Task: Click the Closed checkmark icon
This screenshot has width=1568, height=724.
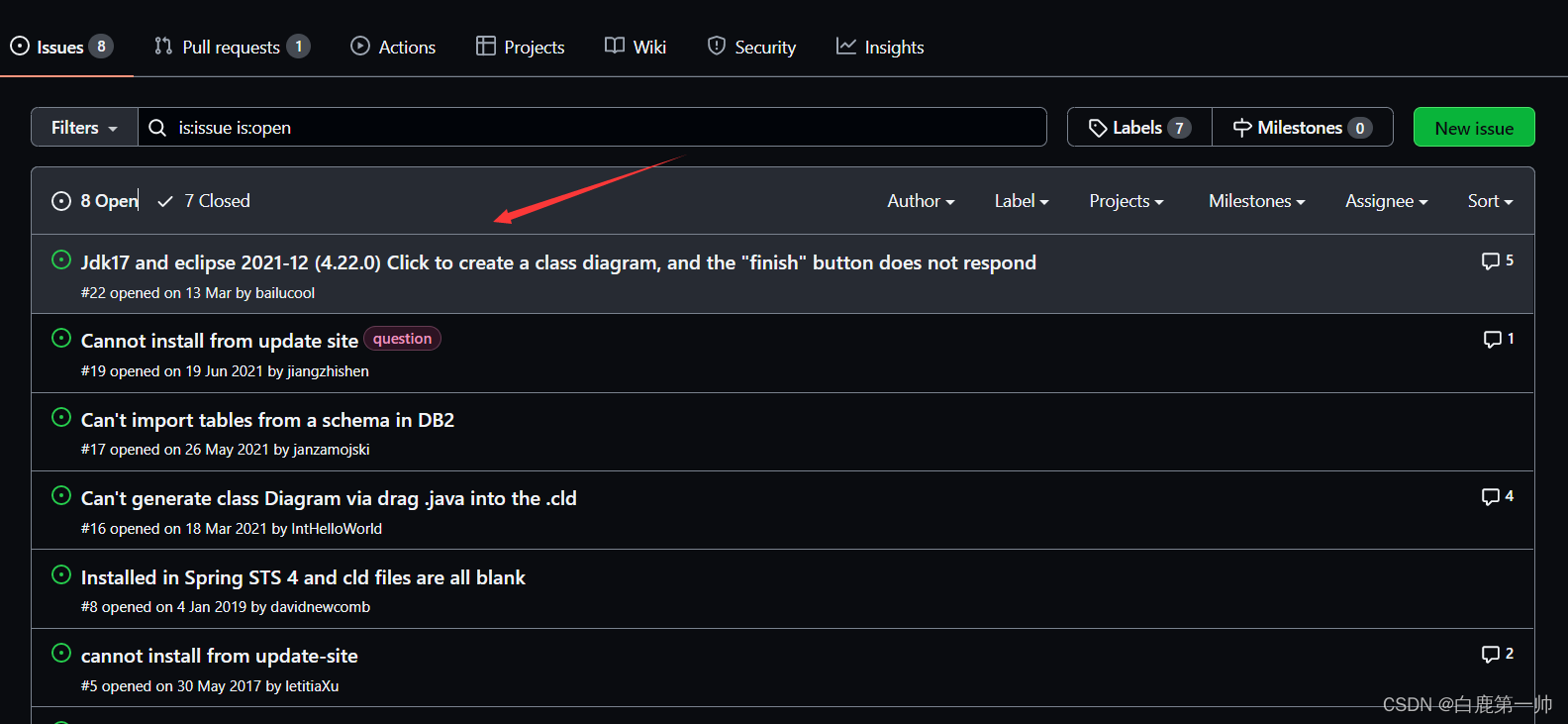Action: point(165,201)
